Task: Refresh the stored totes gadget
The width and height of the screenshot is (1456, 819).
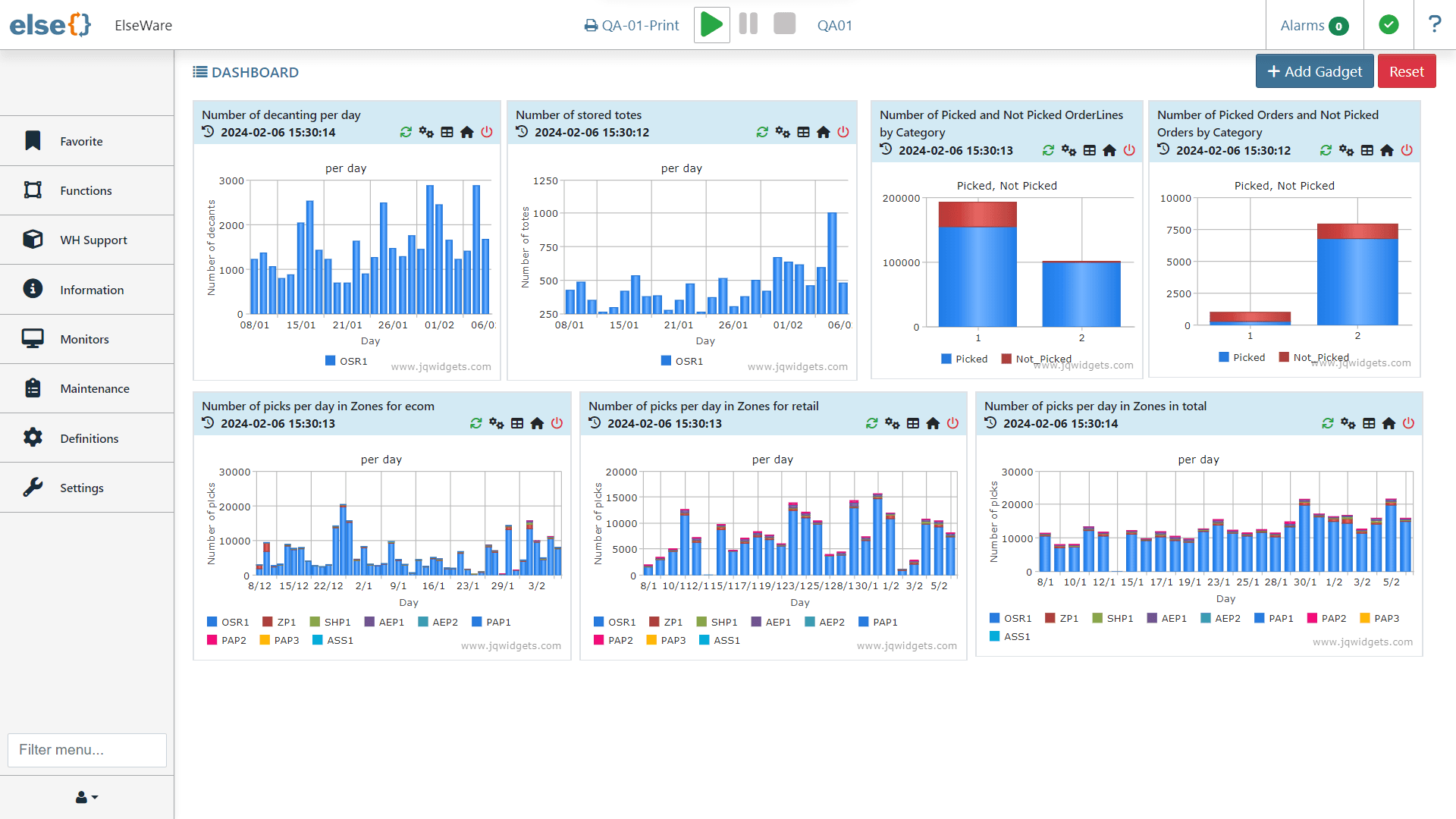Action: pos(762,132)
